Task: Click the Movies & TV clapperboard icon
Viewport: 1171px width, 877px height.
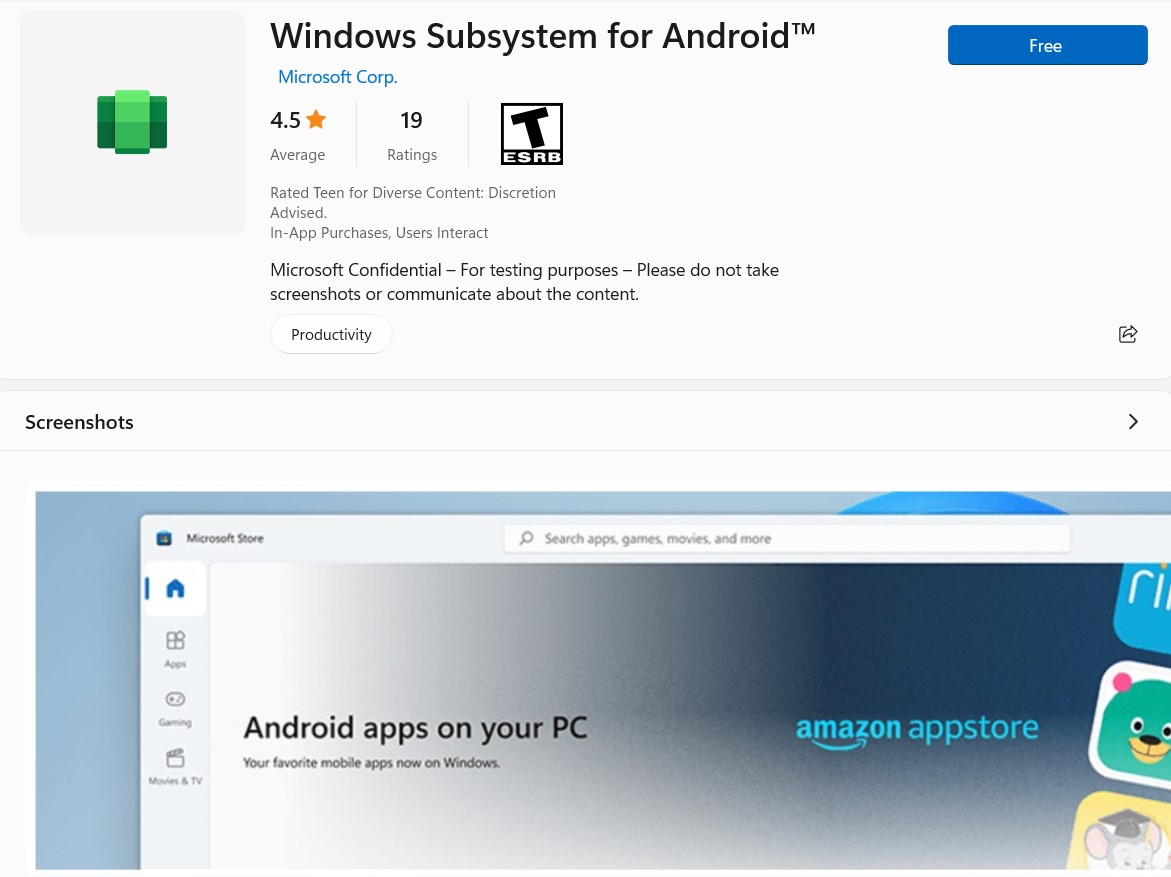Action: coord(175,758)
